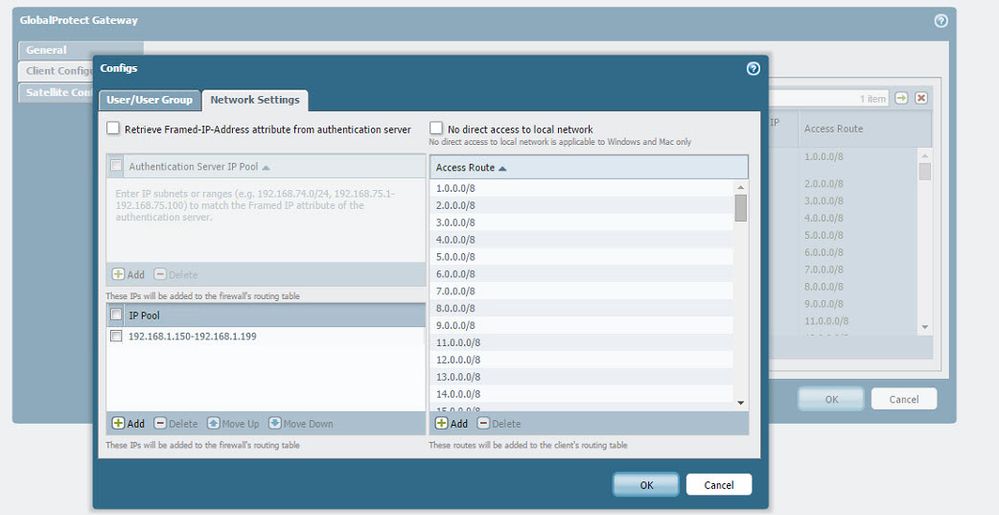This screenshot has height=515, width=999.
Task: Select the 6.0.0.0/8 access route row
Action: (x=582, y=275)
